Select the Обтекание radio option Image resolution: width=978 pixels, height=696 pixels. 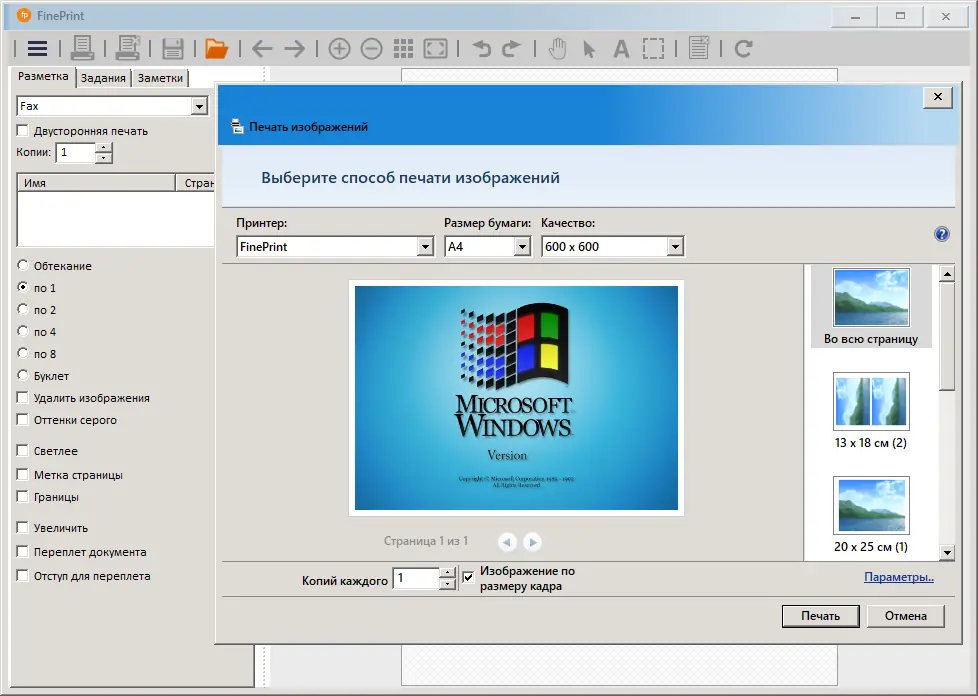point(23,265)
